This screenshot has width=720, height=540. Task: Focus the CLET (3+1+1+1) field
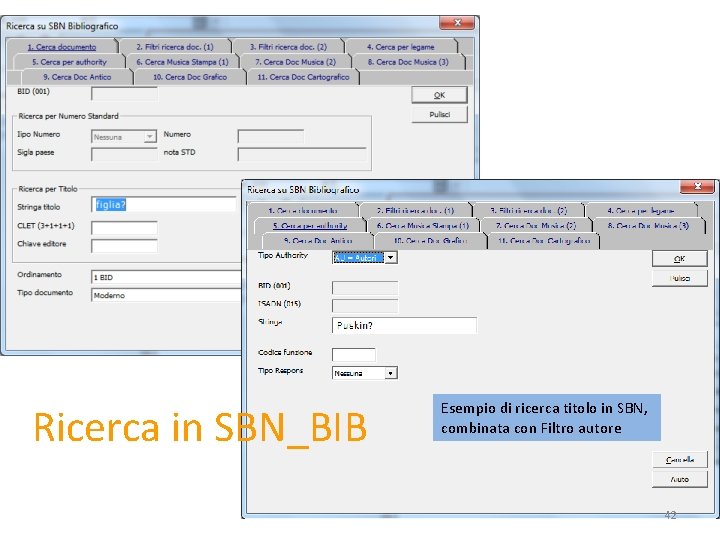pos(124,228)
